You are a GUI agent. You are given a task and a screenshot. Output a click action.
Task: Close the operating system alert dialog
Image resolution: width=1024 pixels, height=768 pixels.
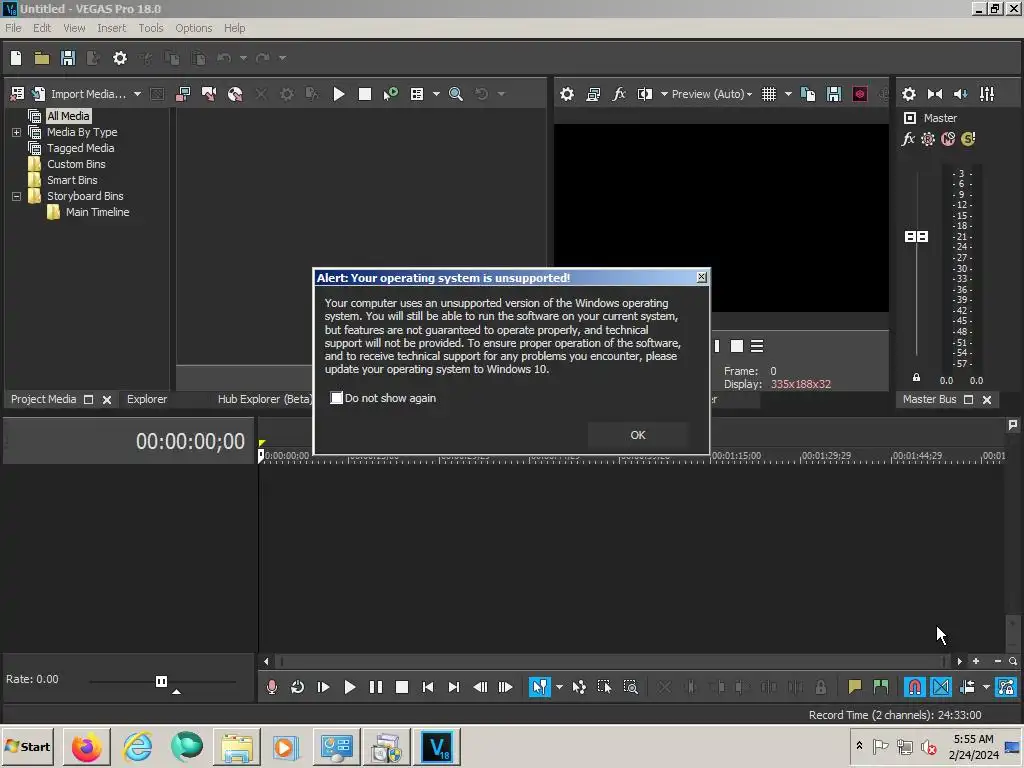click(701, 277)
